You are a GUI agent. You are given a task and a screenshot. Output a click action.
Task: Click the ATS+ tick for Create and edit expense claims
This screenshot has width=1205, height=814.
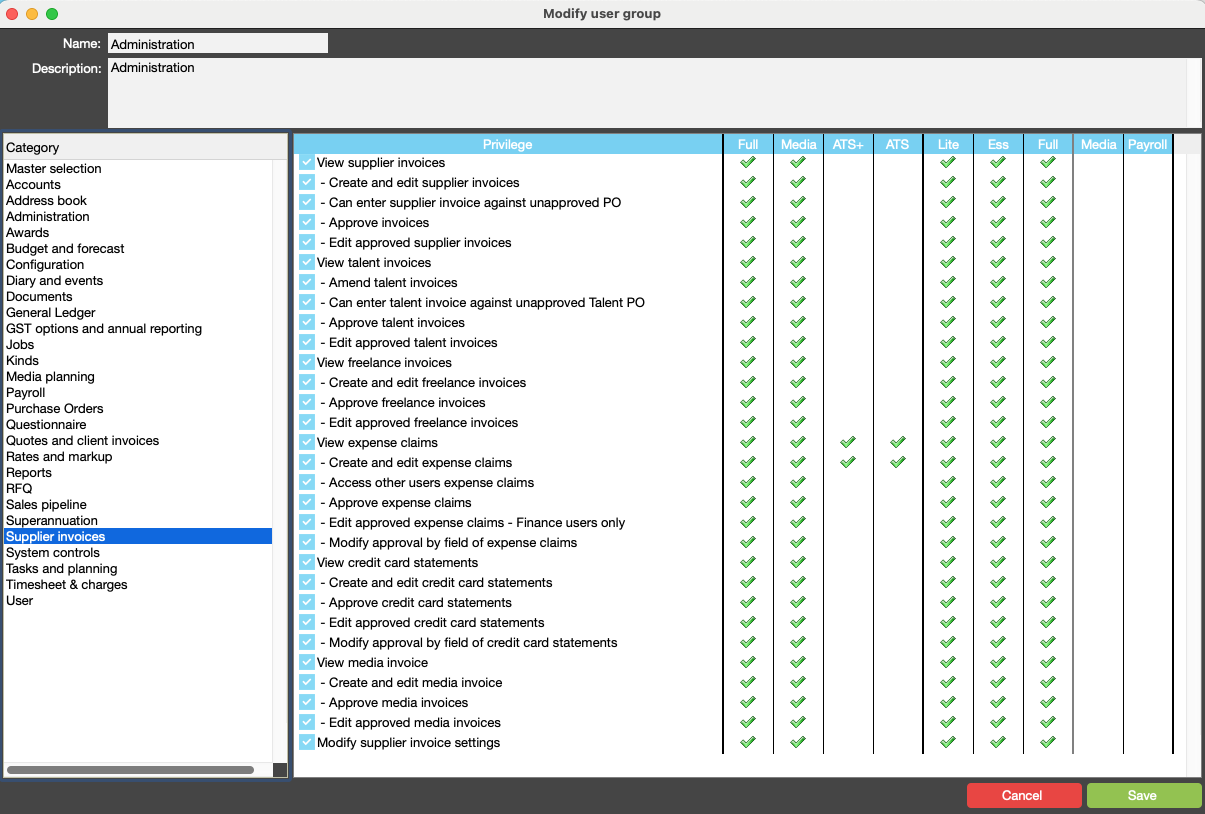[848, 462]
